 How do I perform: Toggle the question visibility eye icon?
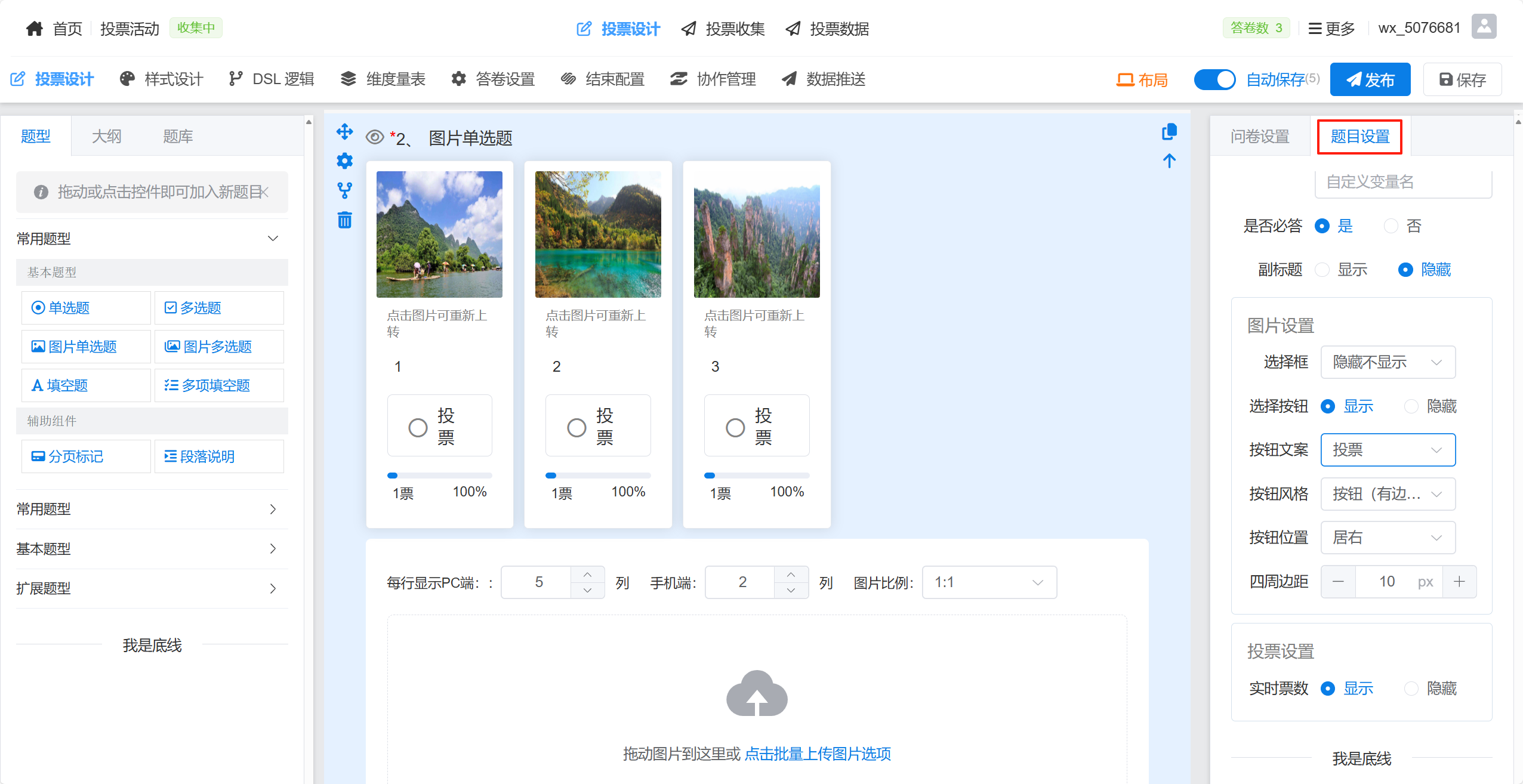375,137
